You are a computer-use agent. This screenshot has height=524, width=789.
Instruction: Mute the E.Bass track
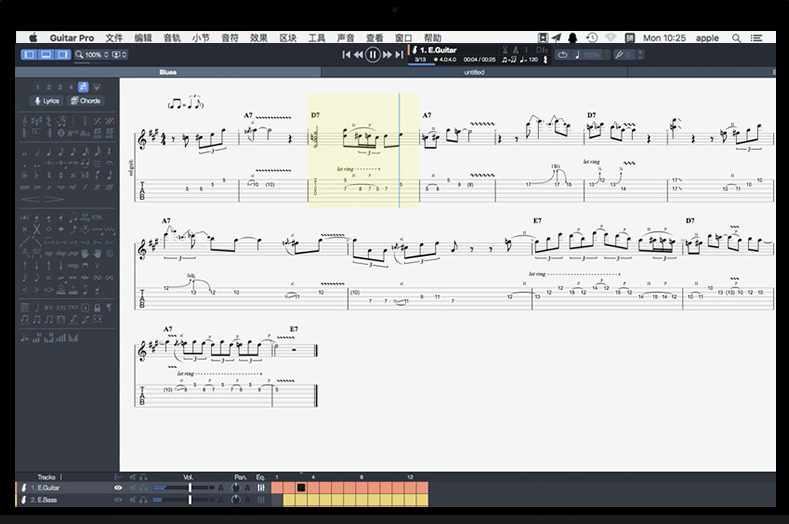(133, 500)
